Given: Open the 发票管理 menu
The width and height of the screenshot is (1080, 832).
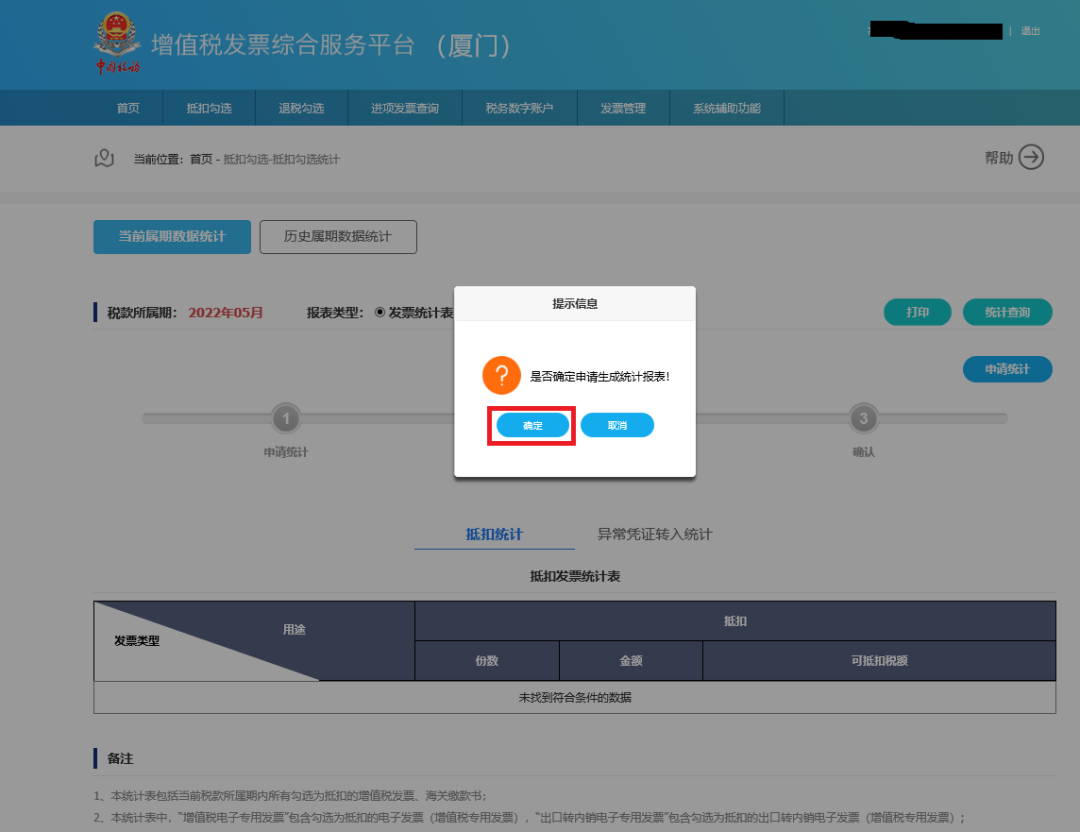Looking at the screenshot, I should (622, 108).
